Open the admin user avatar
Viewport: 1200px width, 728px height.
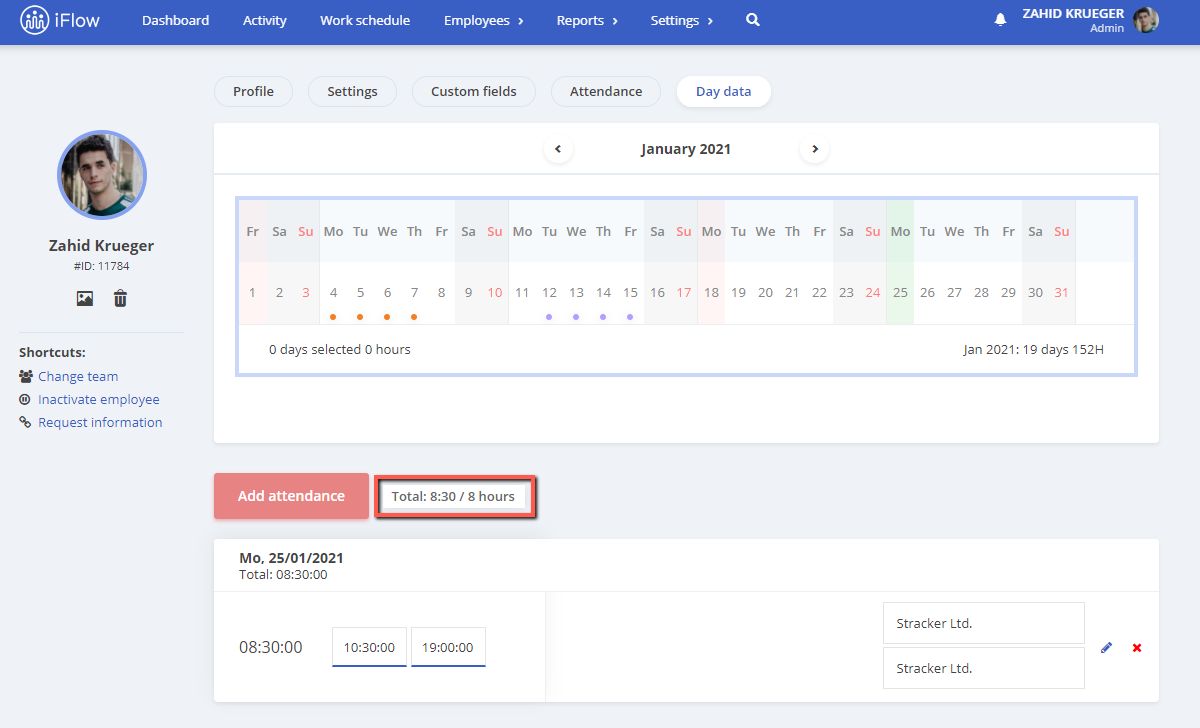coord(1146,20)
